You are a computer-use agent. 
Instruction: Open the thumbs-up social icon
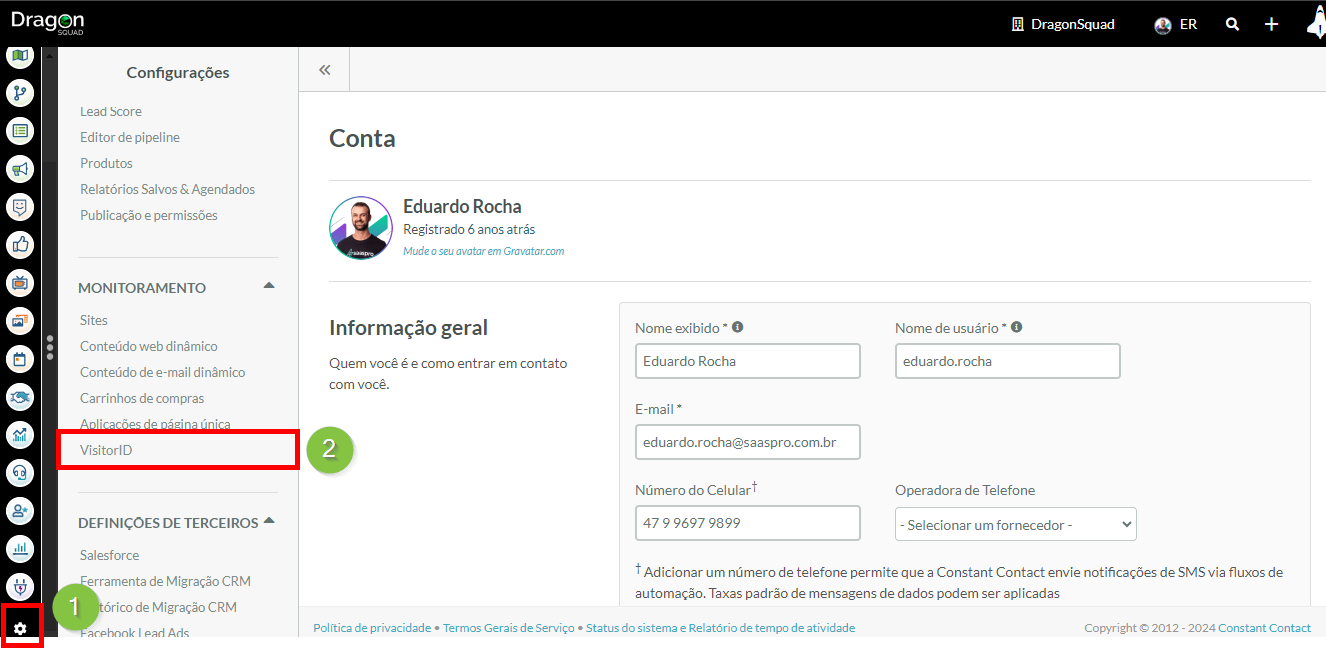tap(20, 245)
